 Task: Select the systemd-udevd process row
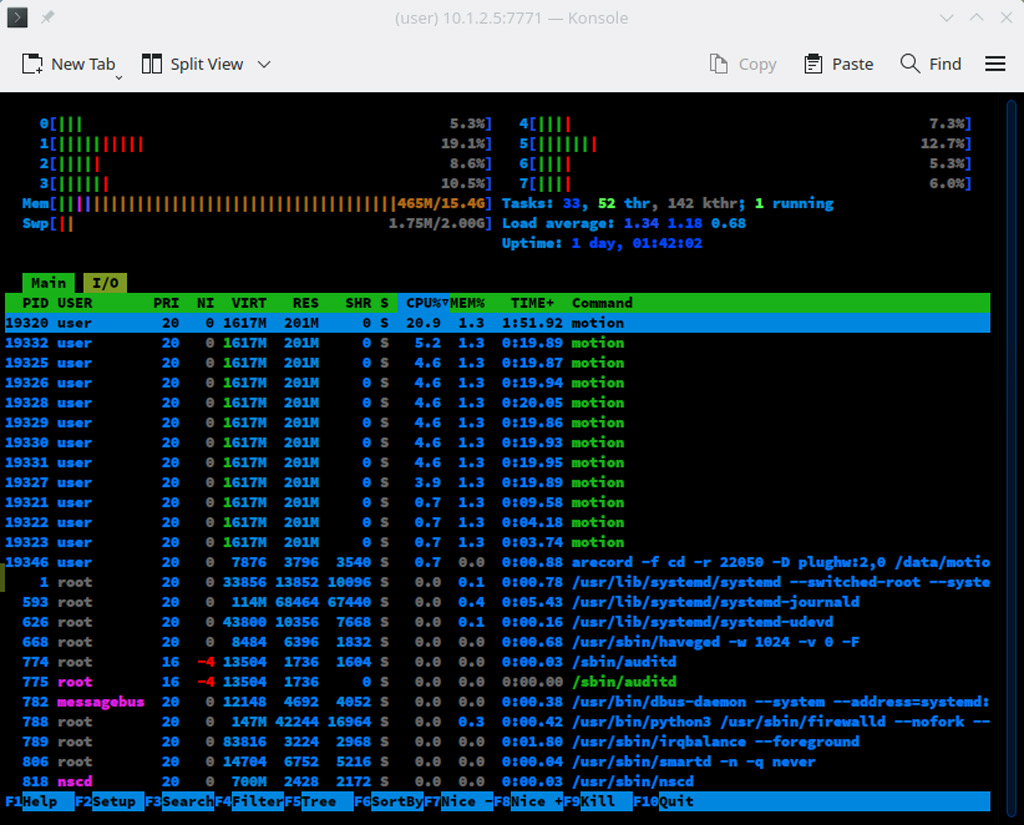click(x=498, y=622)
